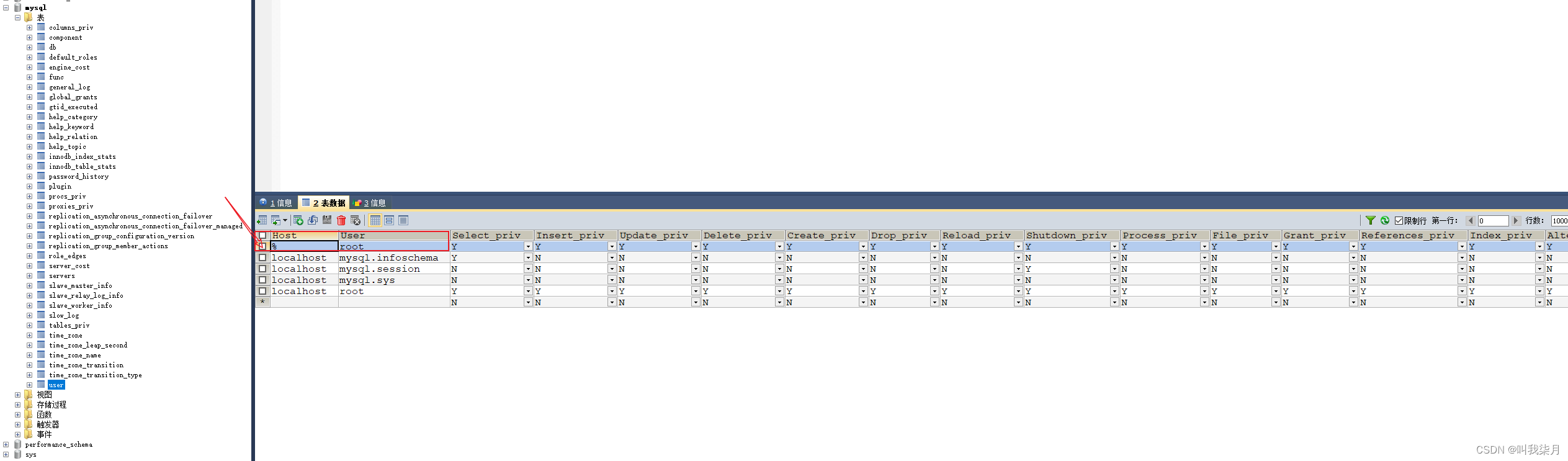Click the cancel changes icon
The height and width of the screenshot is (461, 1568).
(356, 220)
